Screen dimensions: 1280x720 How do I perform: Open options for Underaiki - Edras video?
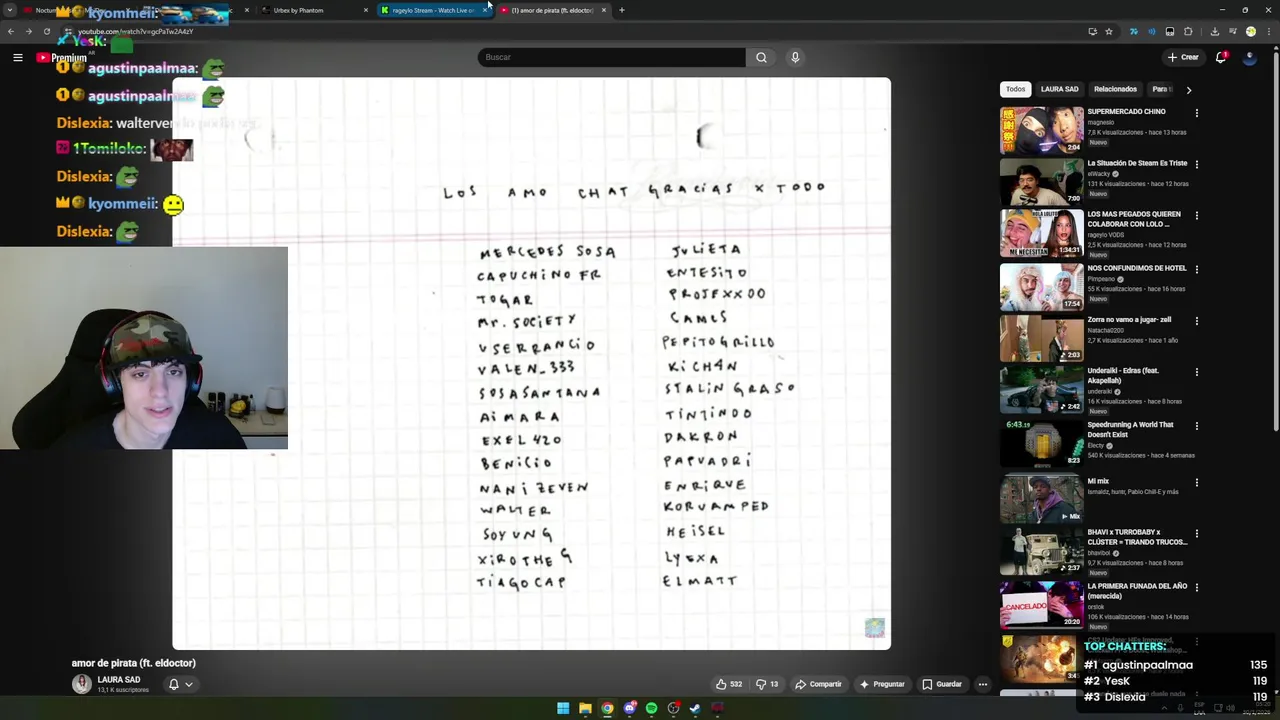1196,372
